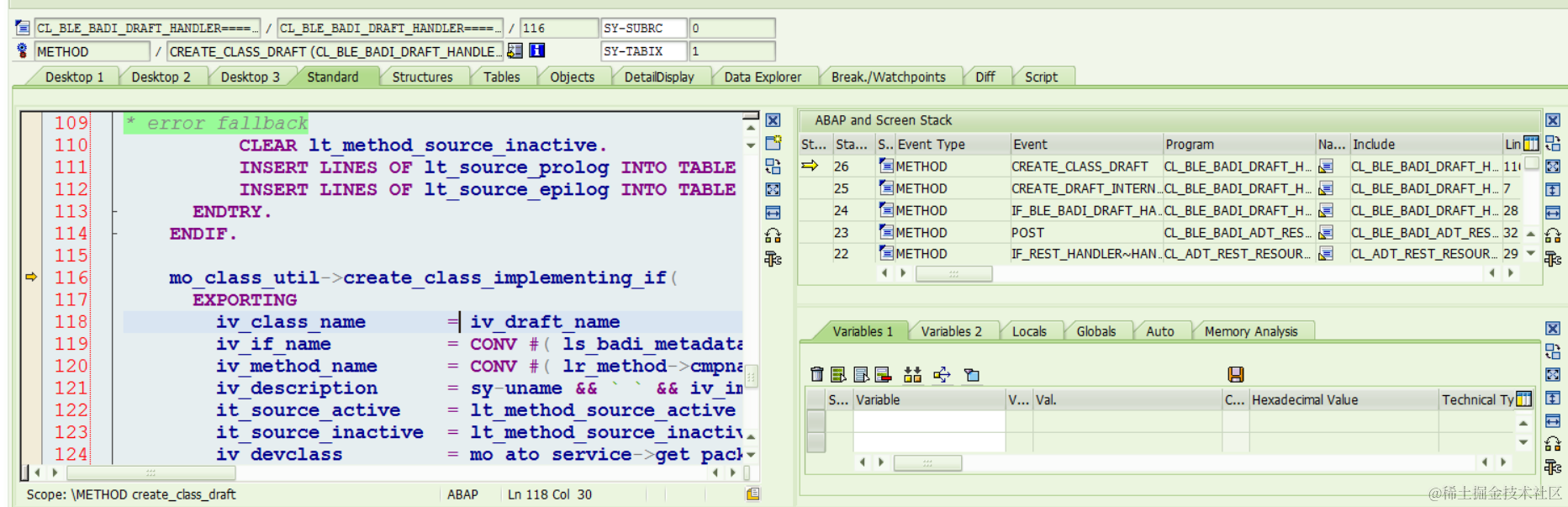Select second row selector in Variables table
The width and height of the screenshot is (1568, 507).
(816, 441)
